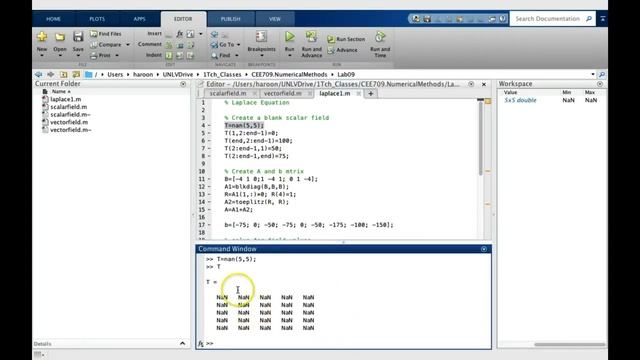Click Run and Advance icon

[x=311, y=37]
